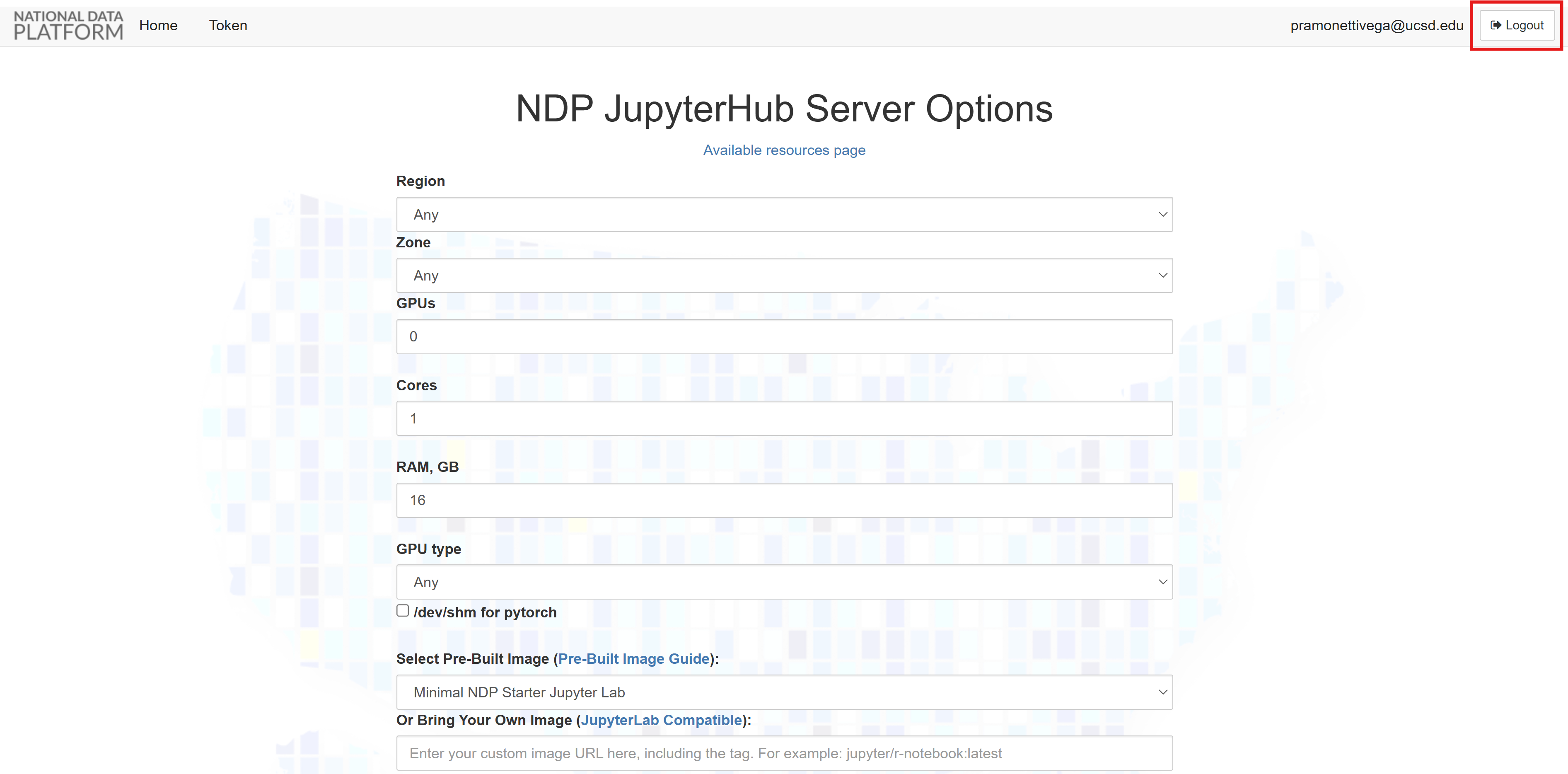Open the Home menu item
This screenshot has height=774, width=1568.
pos(158,26)
